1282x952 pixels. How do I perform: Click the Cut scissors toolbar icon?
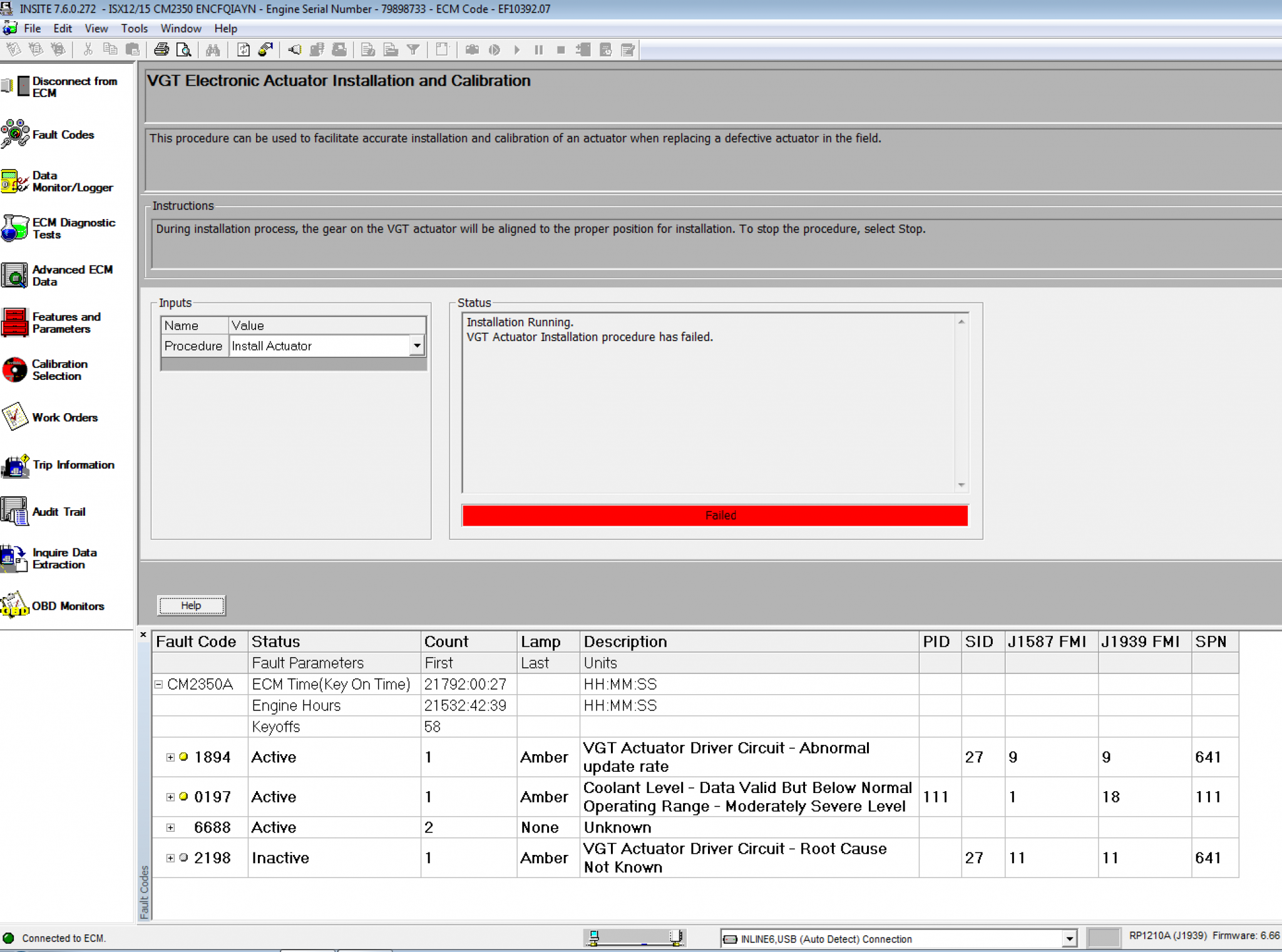click(88, 49)
